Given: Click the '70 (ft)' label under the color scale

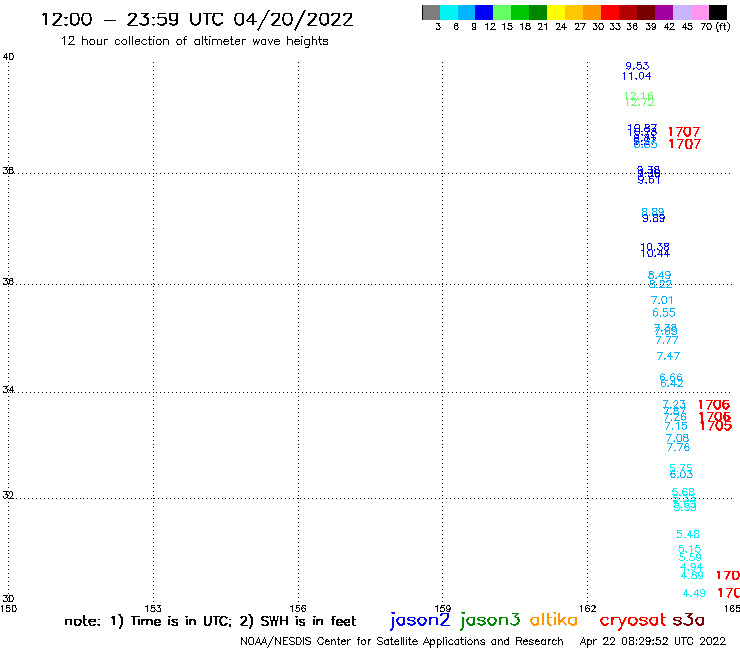Looking at the screenshot, I should 715,27.
